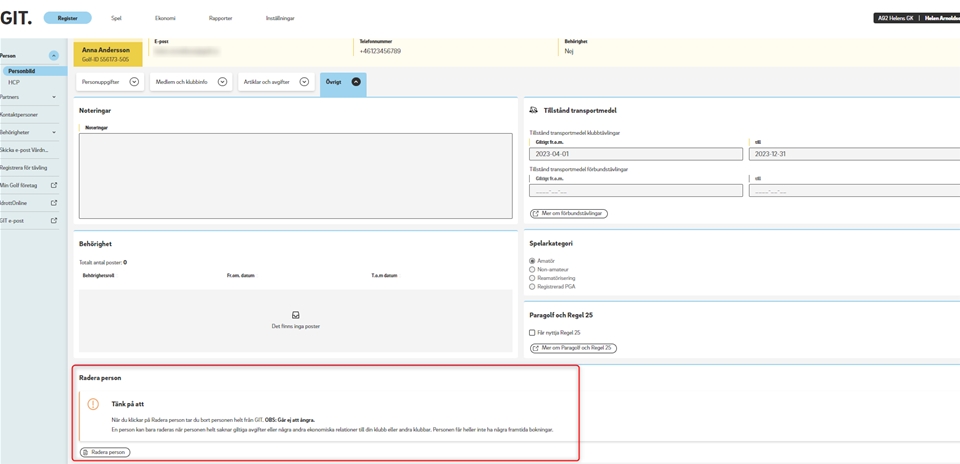Click the Anna Andersson name card

108,54
